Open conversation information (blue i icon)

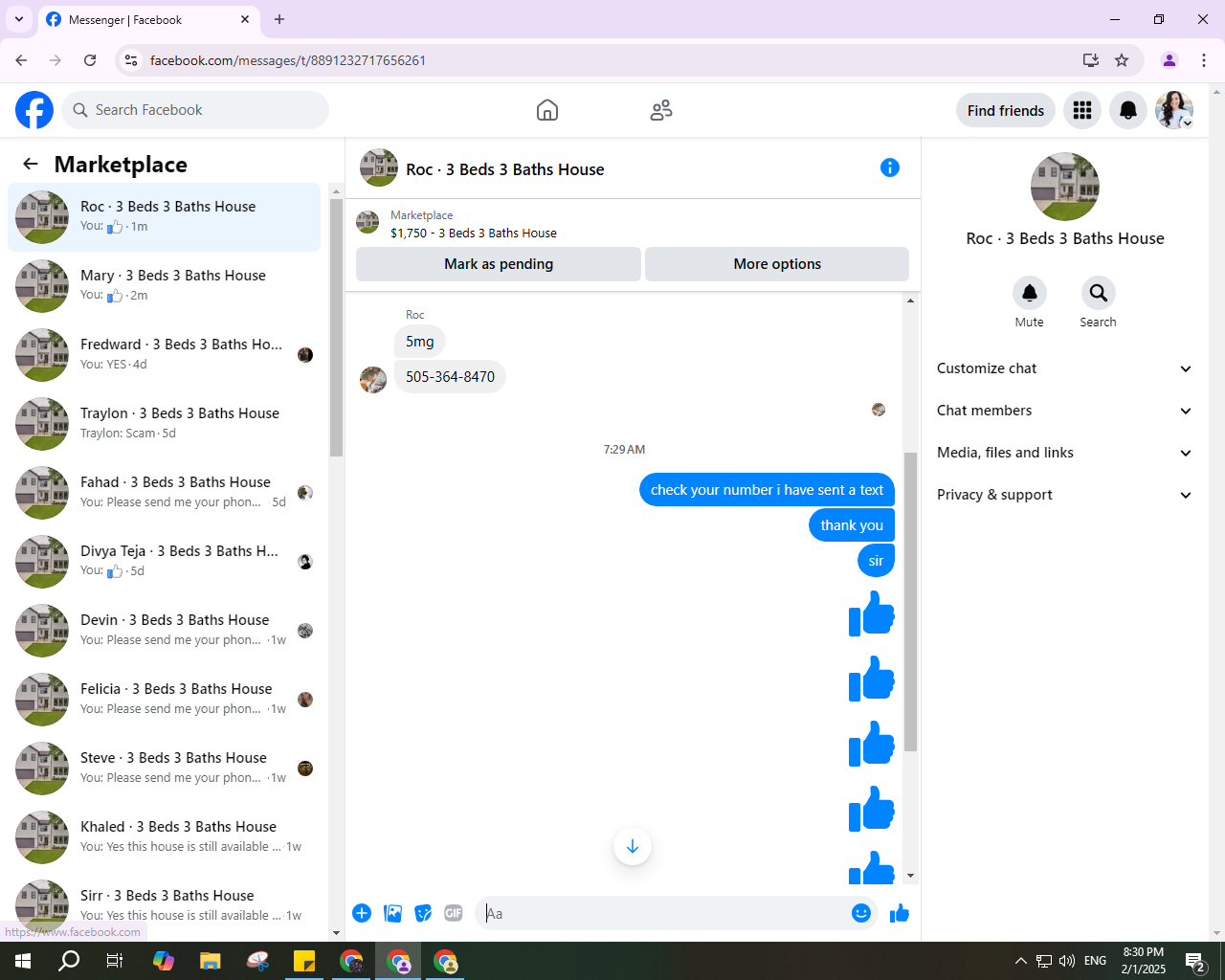pos(890,167)
